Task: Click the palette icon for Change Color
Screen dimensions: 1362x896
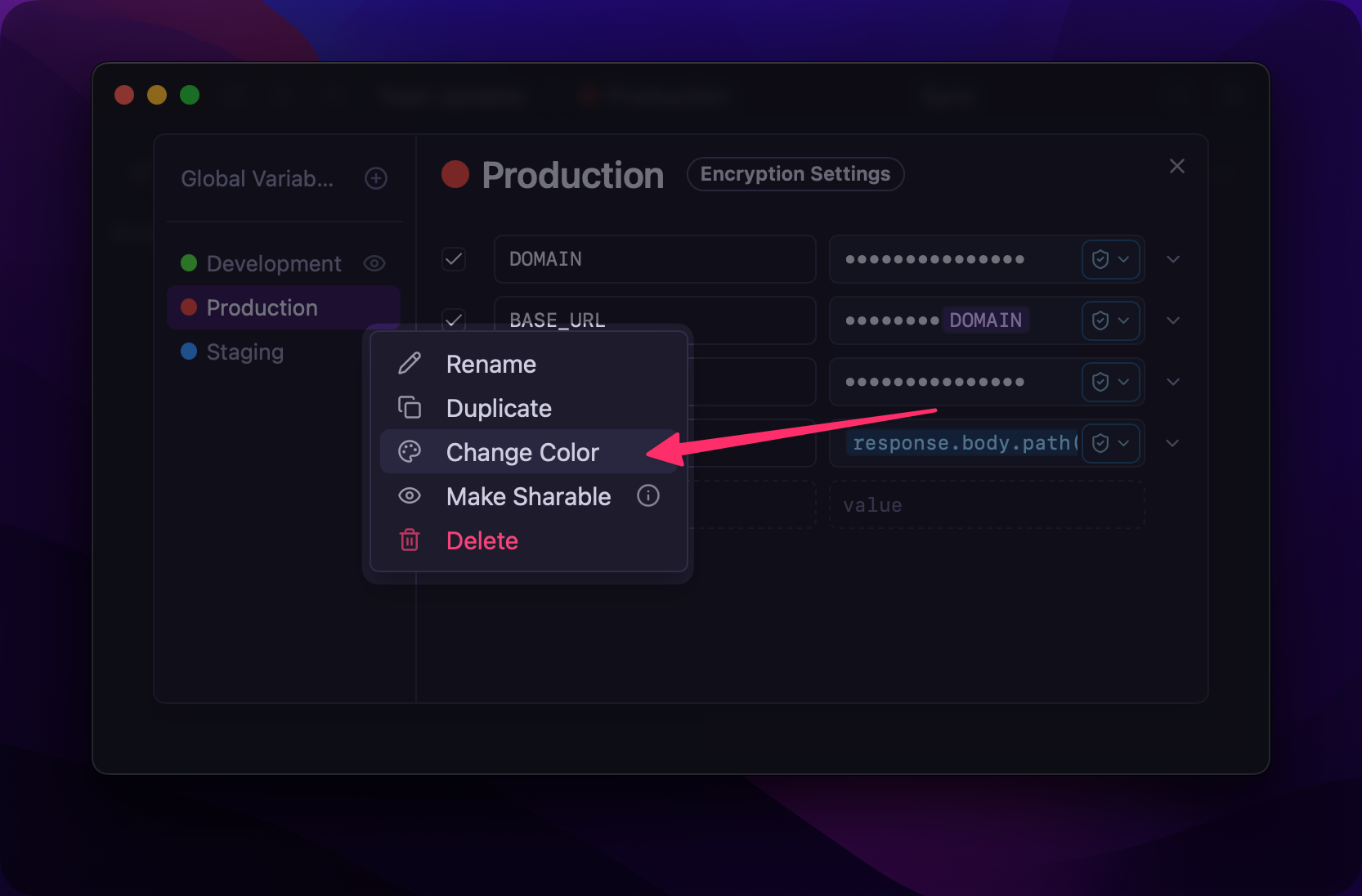Action: [x=410, y=451]
